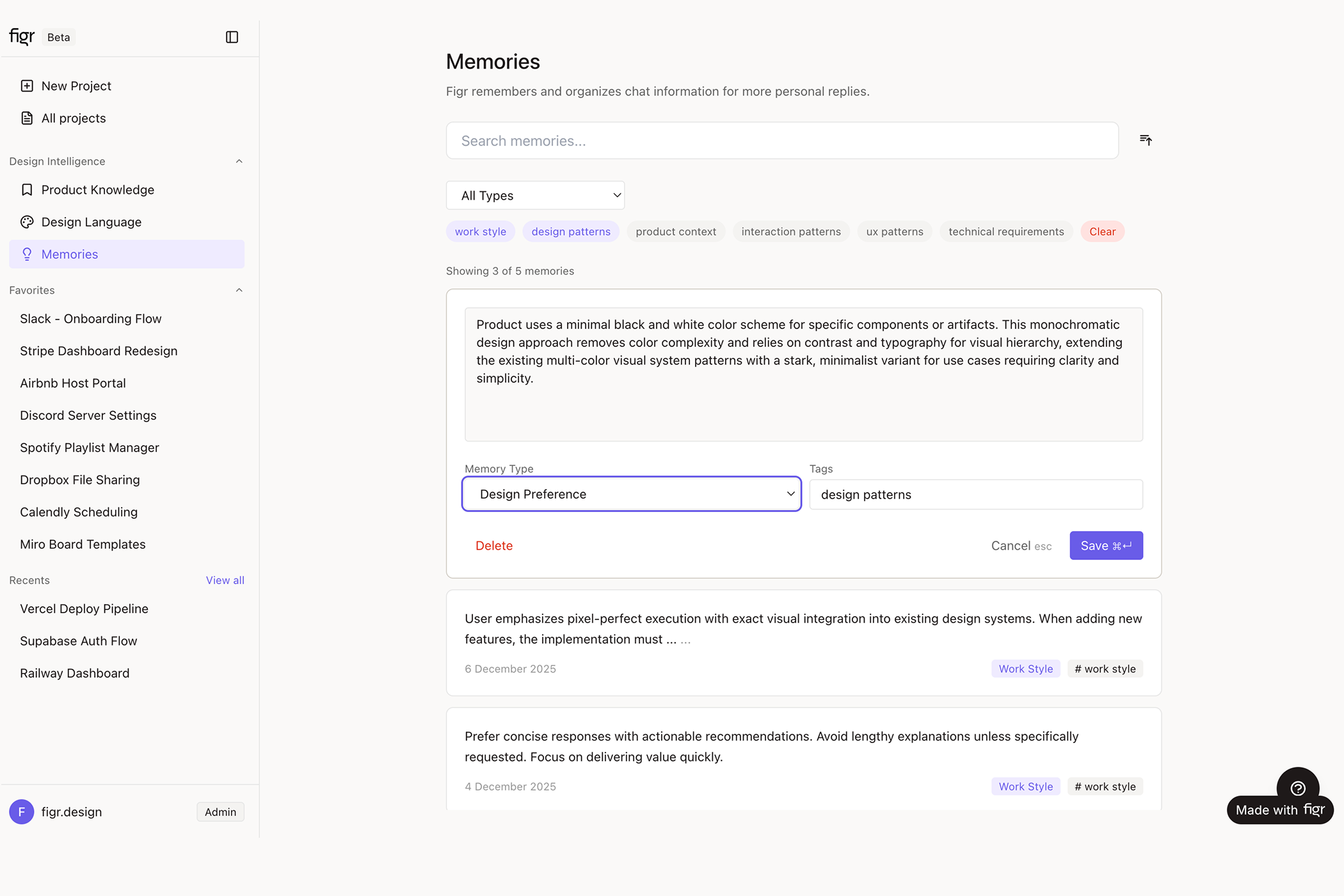1344x896 pixels.
Task: Toggle sort order icon beside search
Action: pyautogui.click(x=1146, y=140)
